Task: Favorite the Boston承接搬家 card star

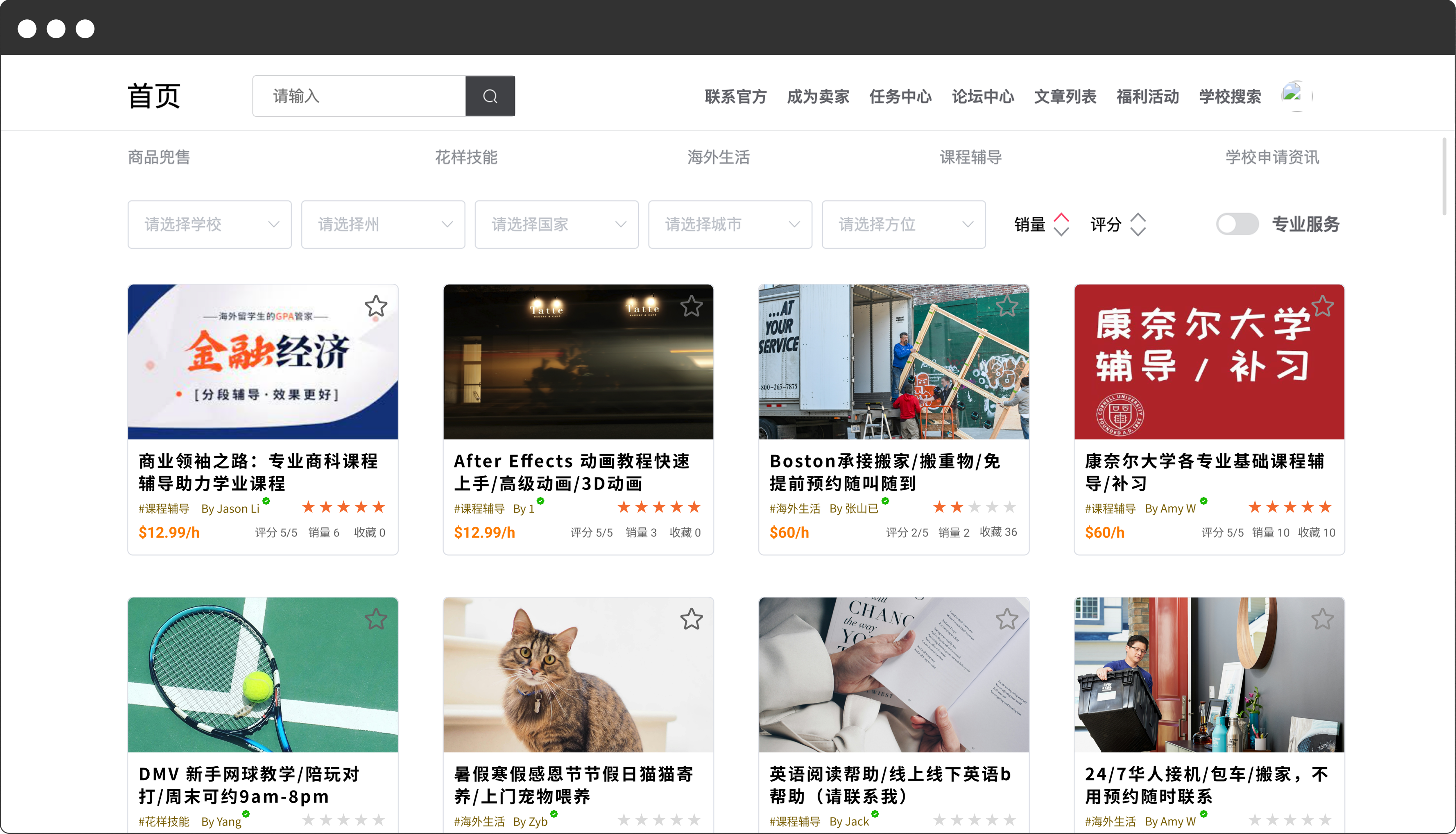Action: [1007, 307]
